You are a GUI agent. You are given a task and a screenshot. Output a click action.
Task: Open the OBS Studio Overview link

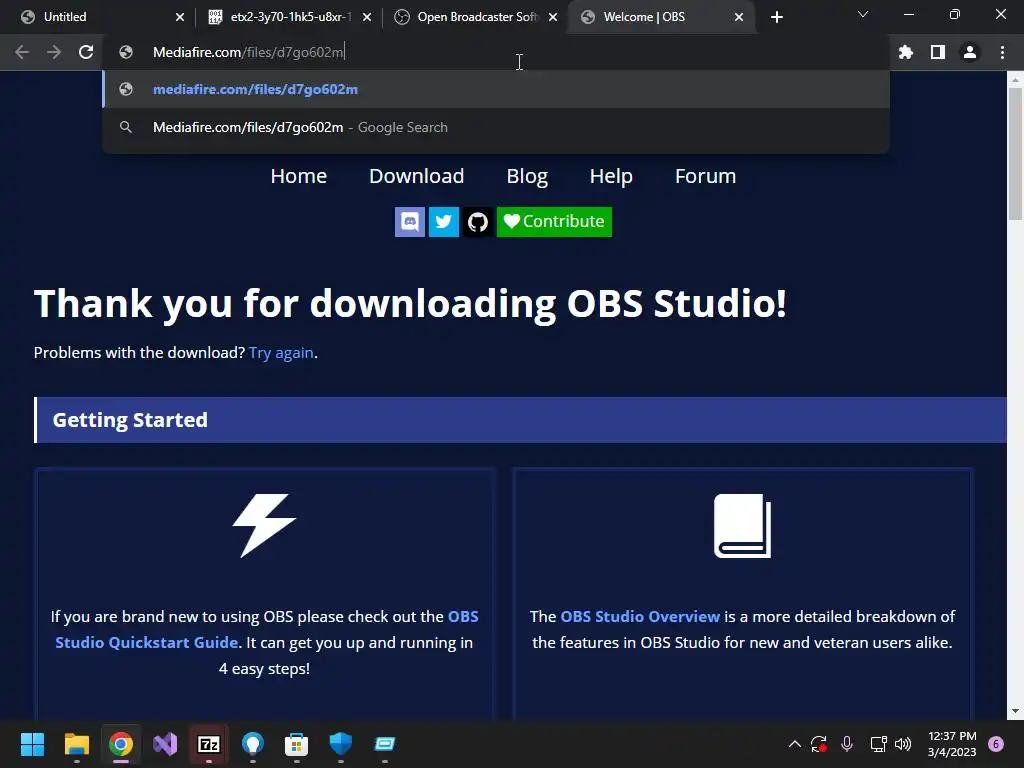point(640,616)
